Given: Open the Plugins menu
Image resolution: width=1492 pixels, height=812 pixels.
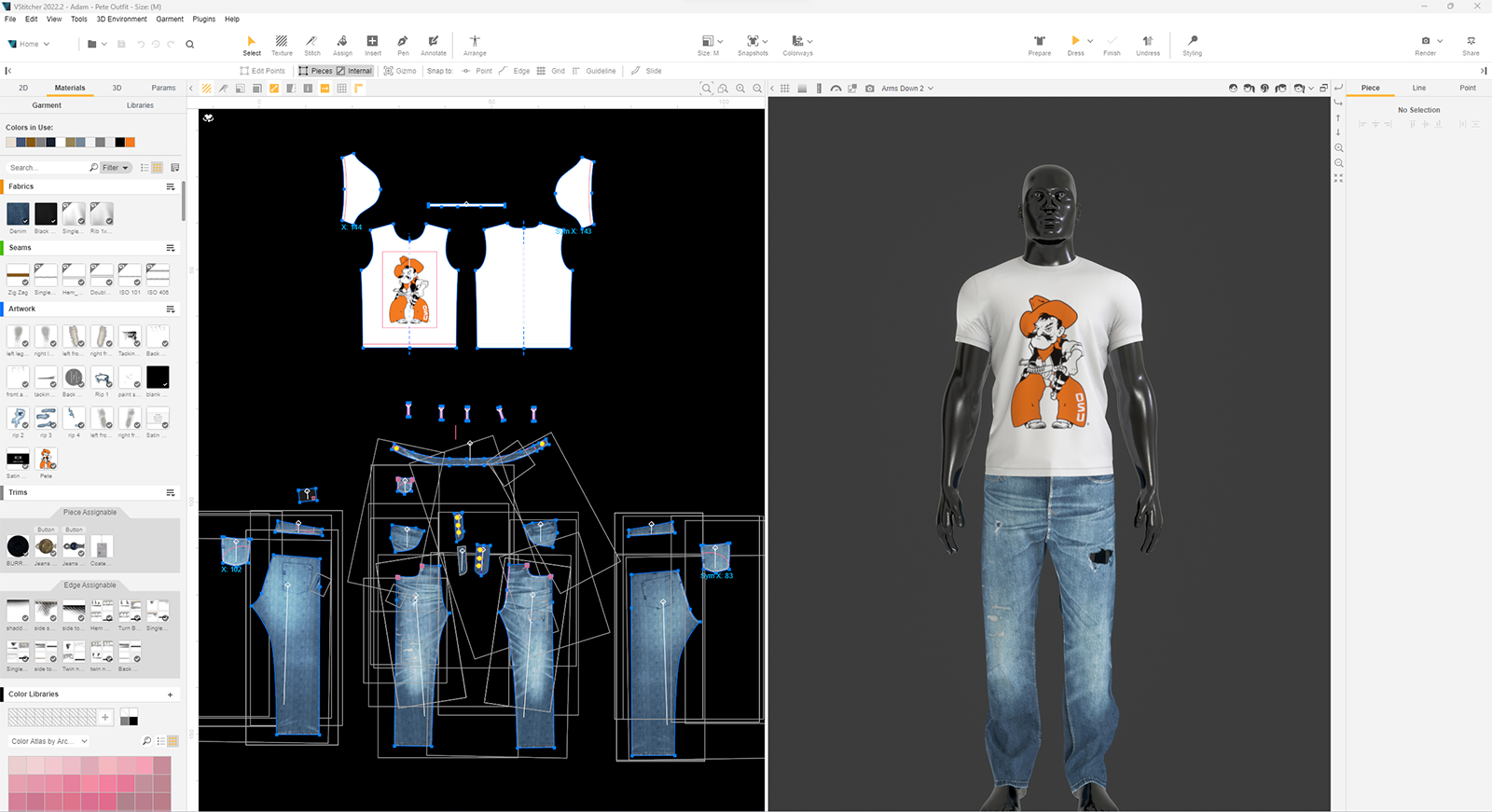Looking at the screenshot, I should (x=203, y=19).
